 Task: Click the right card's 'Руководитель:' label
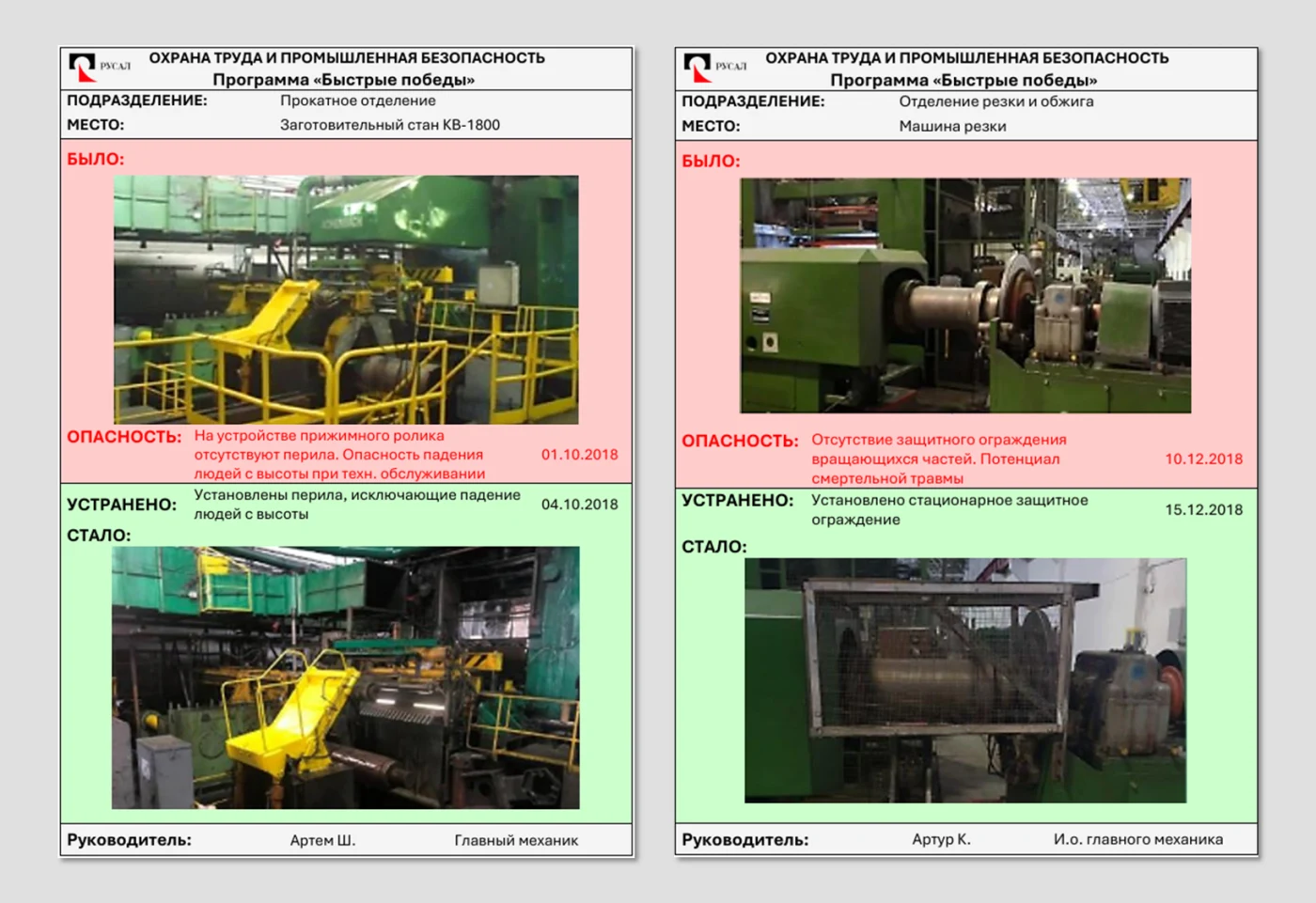click(x=745, y=839)
